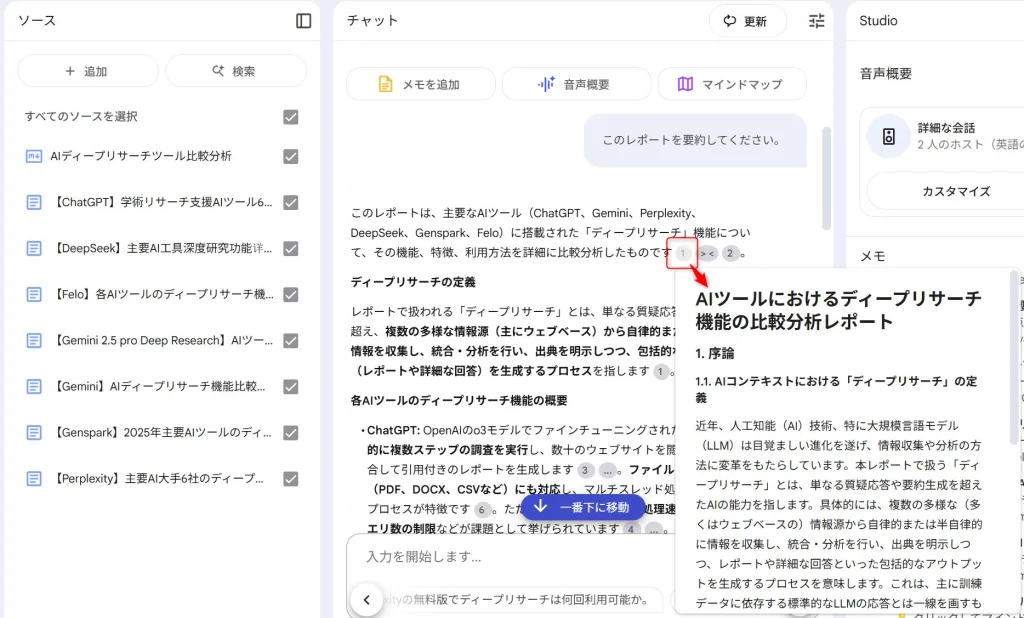Uncheck the 【Perplexity】 source checkbox
Screen dimensions: 1024x618
click(x=291, y=479)
